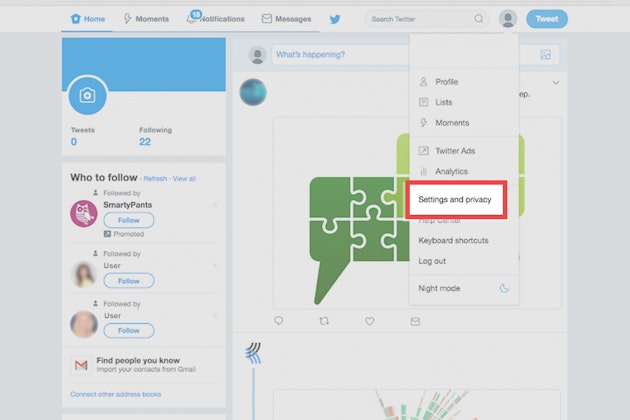Send puzzle tweet via direct message icon

tap(415, 321)
